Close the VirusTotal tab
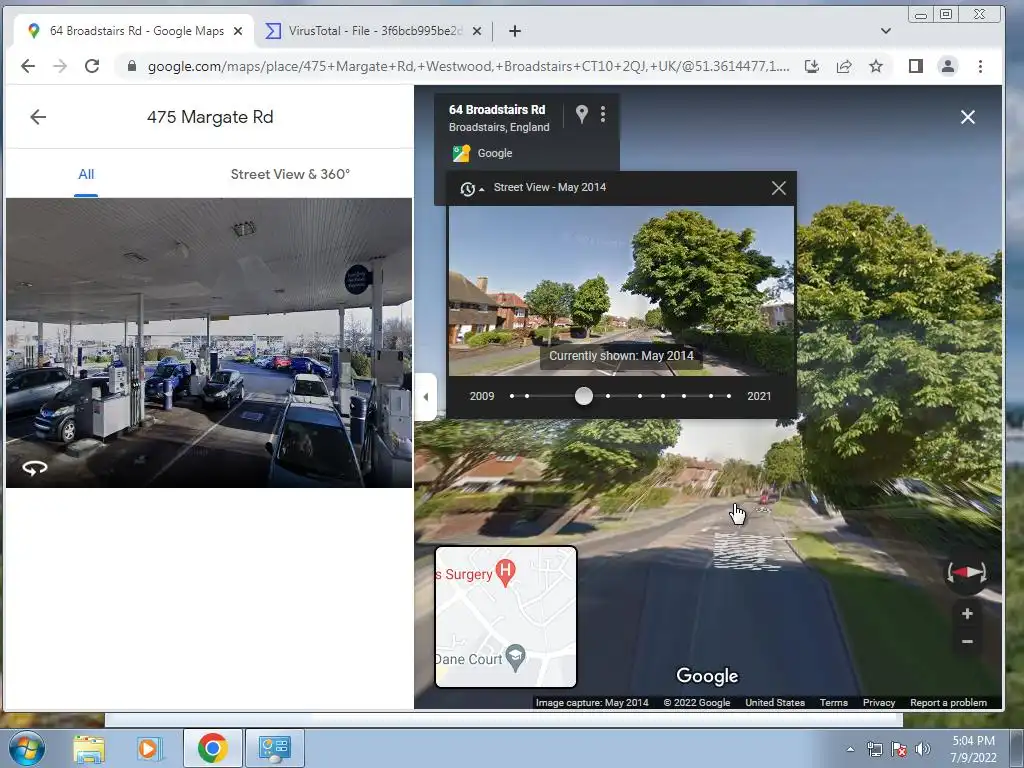Viewport: 1024px width, 768px height. click(477, 31)
